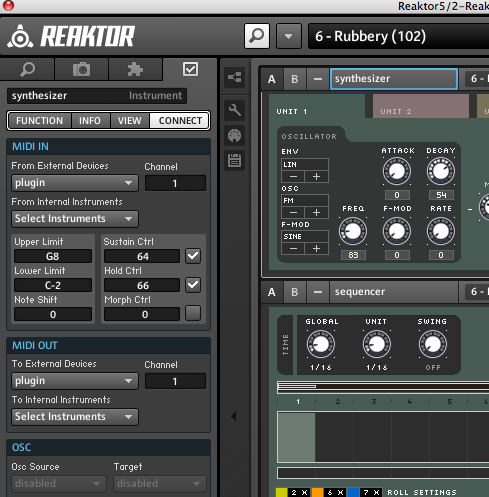
Task: Click the structure view icon in vertical toolbar
Action: point(234,78)
